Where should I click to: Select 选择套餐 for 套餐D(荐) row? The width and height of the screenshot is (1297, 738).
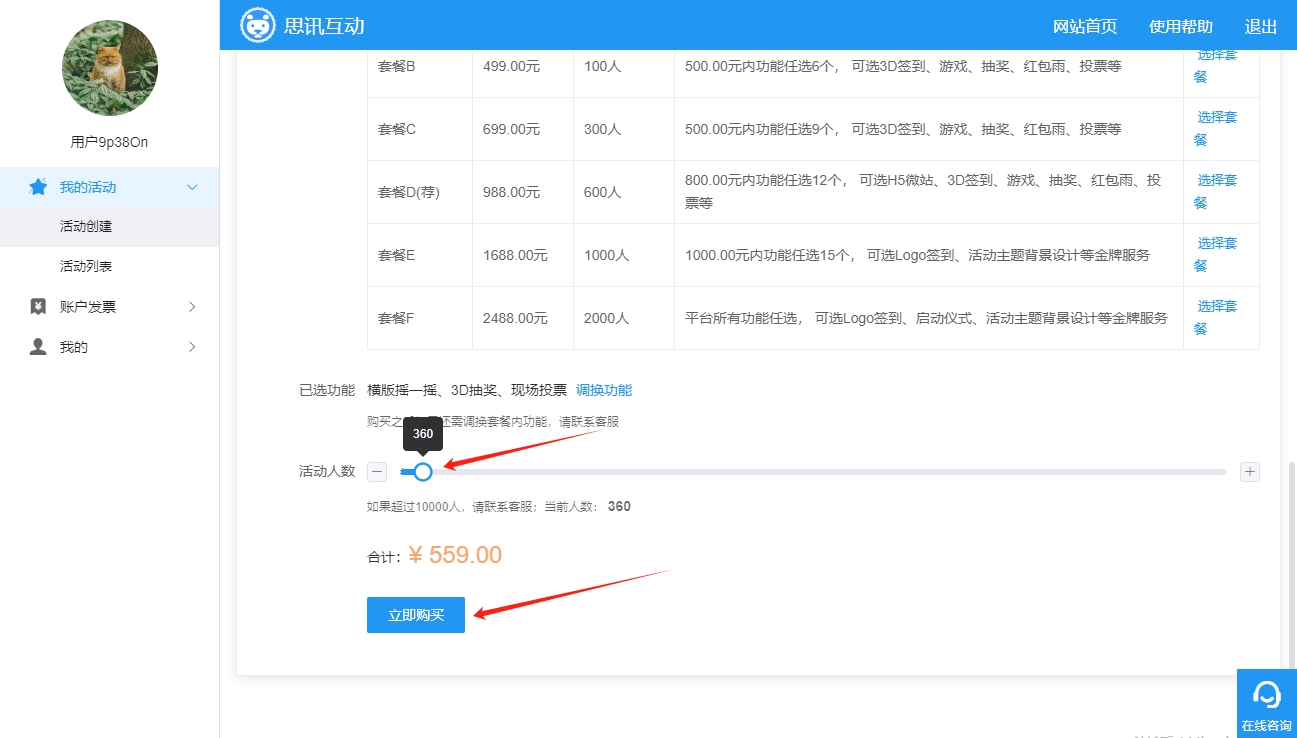(1216, 191)
